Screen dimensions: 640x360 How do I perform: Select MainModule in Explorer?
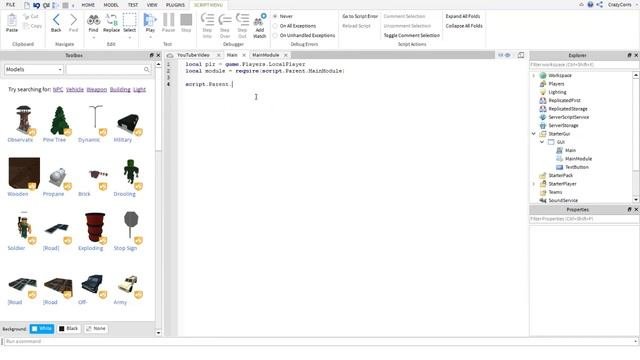[x=574, y=159]
